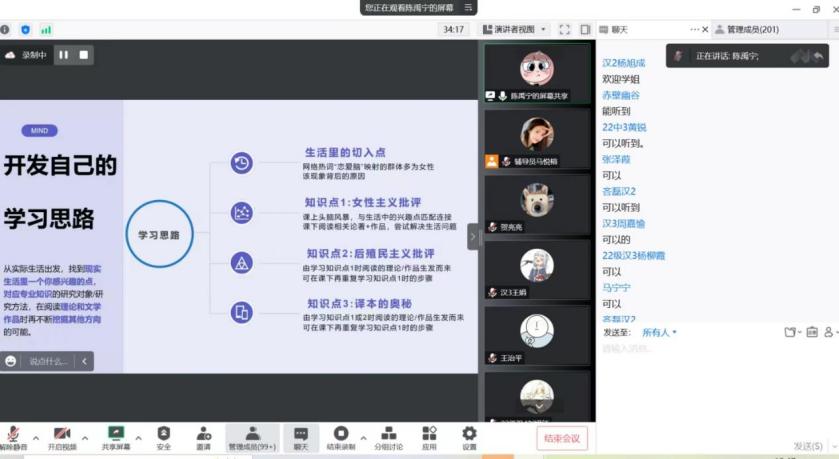
Task: Toggle the 管理成员(99+) members panel
Action: tap(252, 438)
